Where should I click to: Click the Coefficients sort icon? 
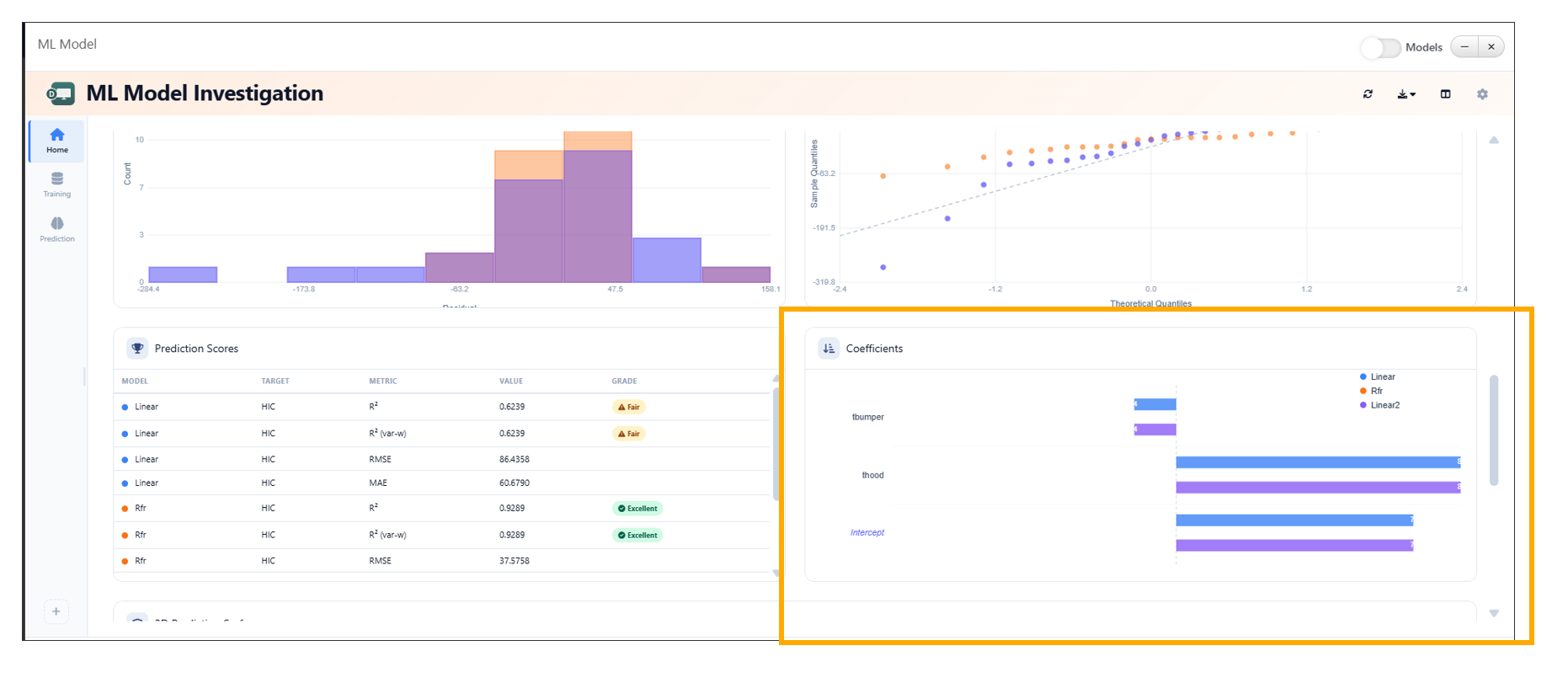829,349
